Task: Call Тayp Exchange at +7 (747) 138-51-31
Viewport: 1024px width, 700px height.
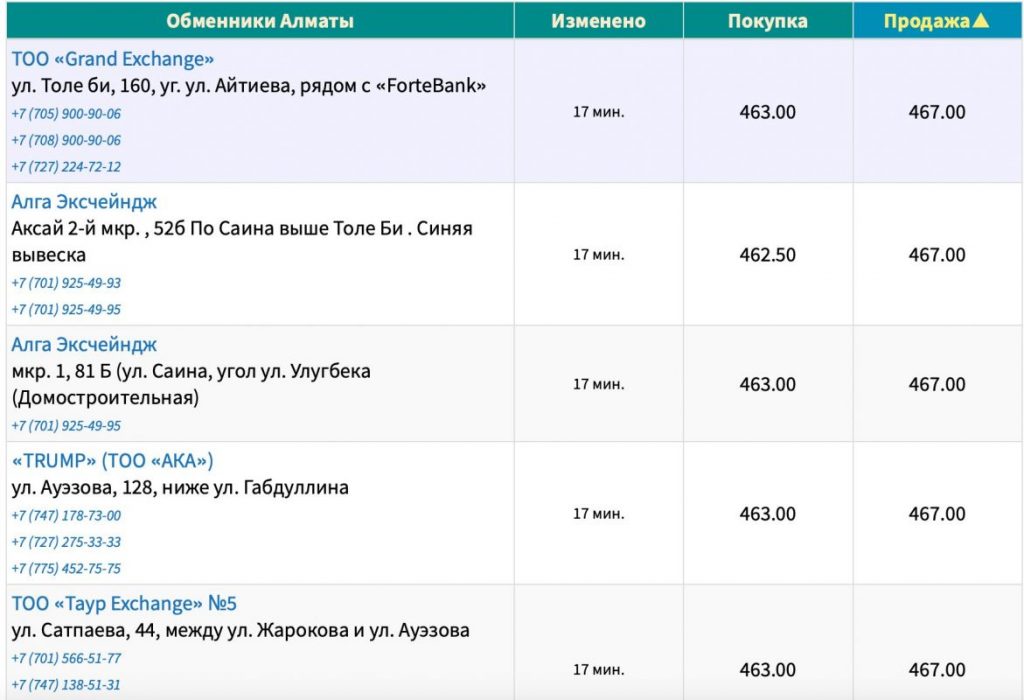Action: click(x=66, y=684)
